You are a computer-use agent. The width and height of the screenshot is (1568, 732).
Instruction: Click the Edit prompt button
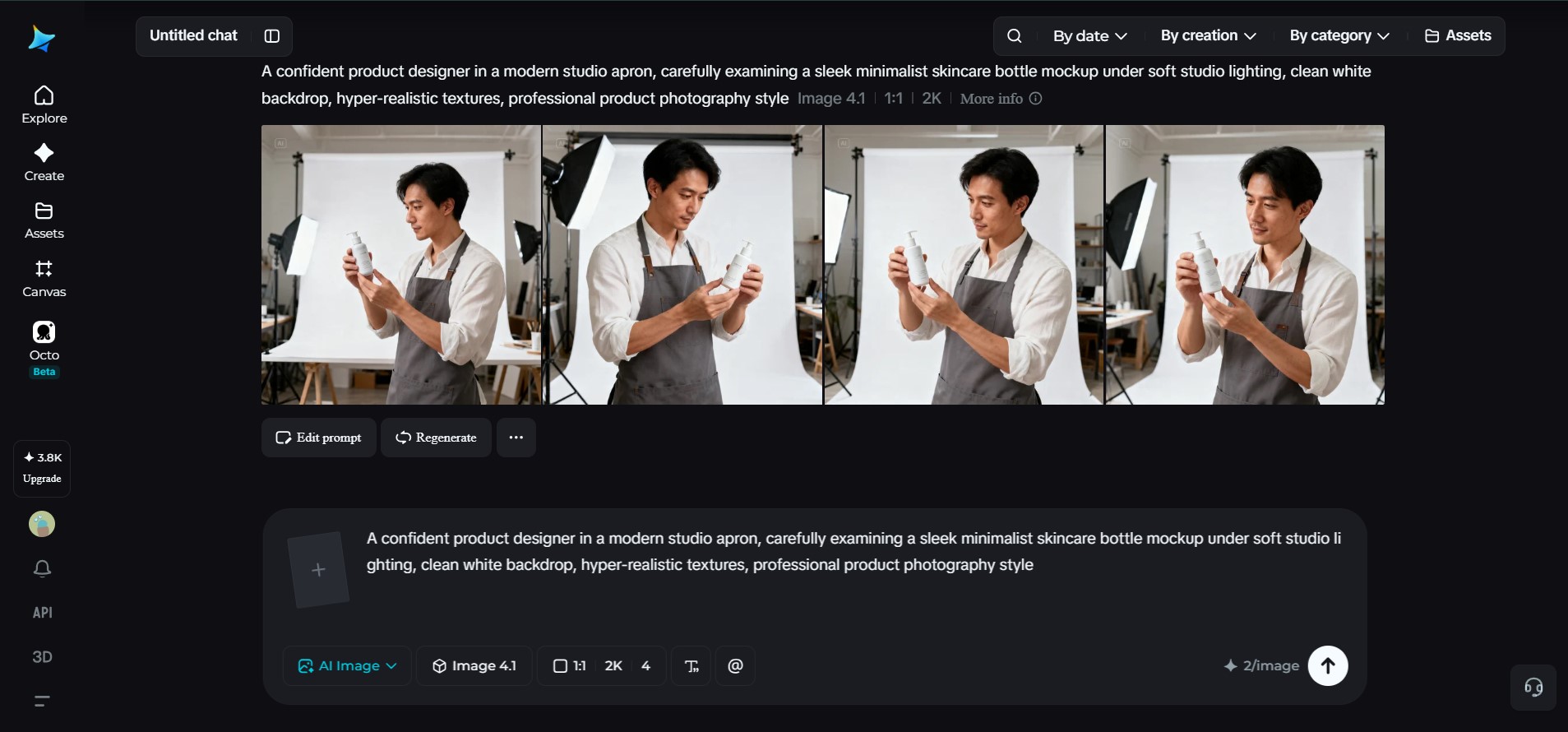319,438
